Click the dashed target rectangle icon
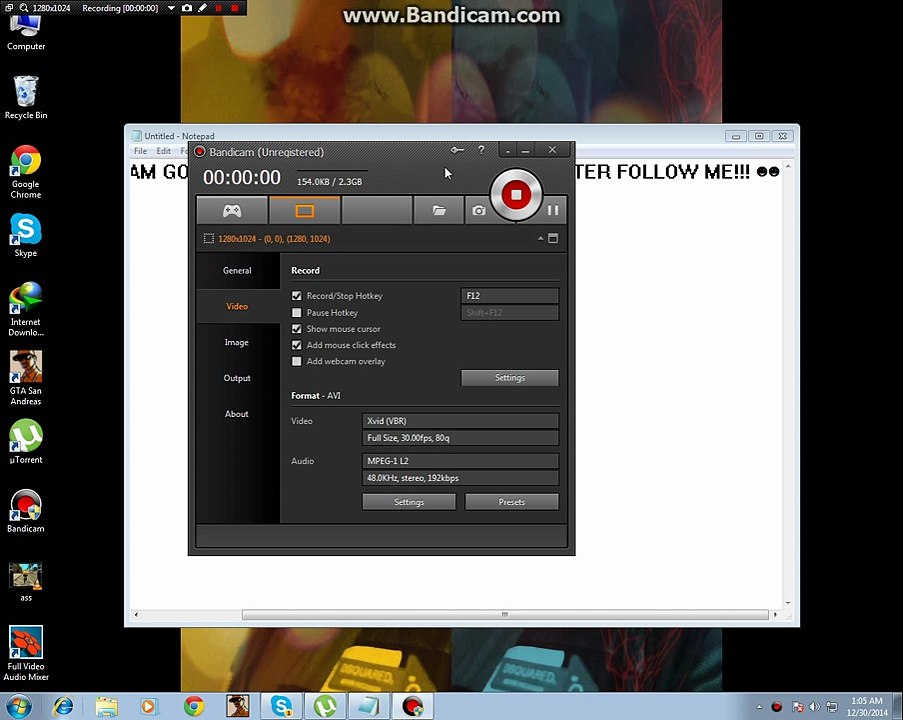The width and height of the screenshot is (903, 720). tap(208, 238)
